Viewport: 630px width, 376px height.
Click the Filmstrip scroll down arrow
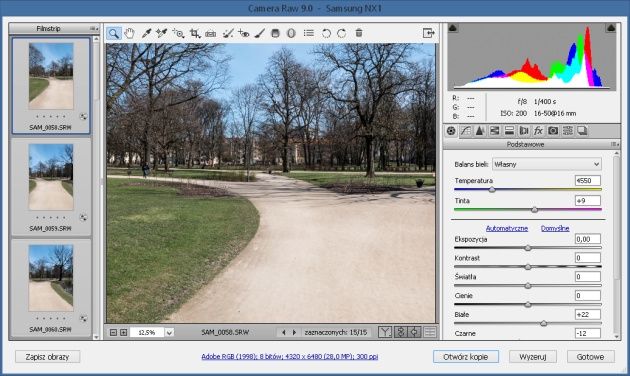(96, 337)
